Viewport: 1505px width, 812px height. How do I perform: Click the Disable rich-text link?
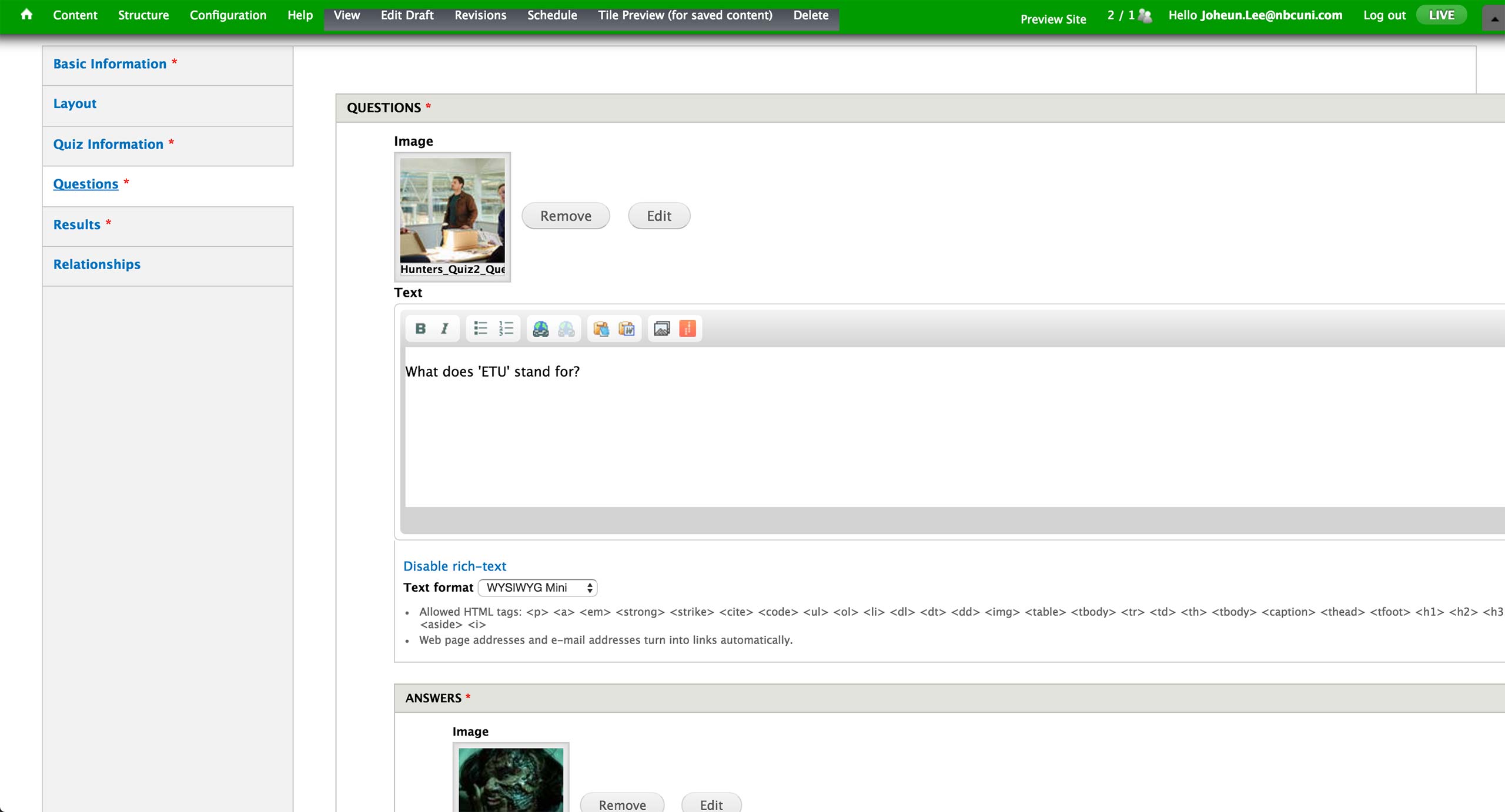(454, 566)
